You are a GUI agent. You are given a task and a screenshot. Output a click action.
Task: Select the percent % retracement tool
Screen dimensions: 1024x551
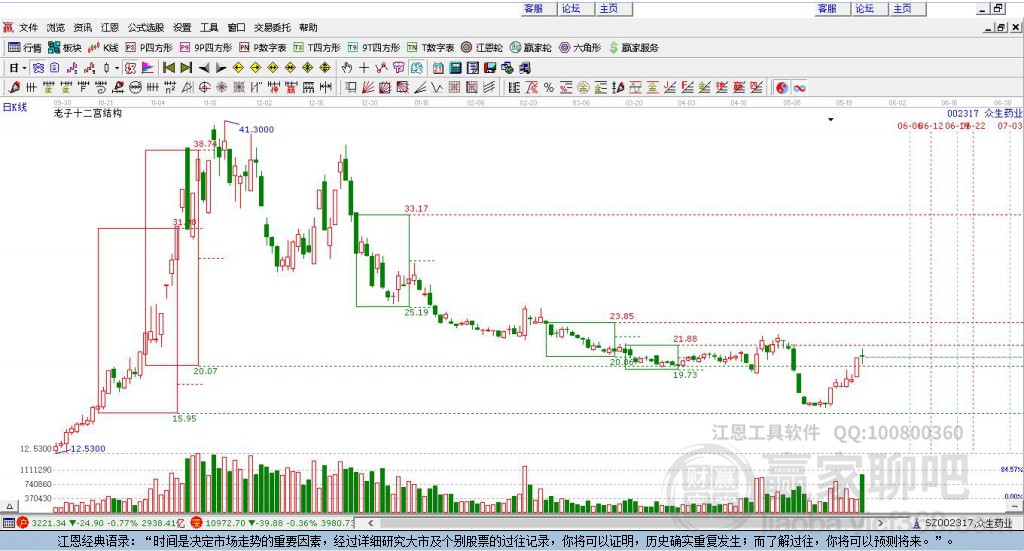[549, 87]
